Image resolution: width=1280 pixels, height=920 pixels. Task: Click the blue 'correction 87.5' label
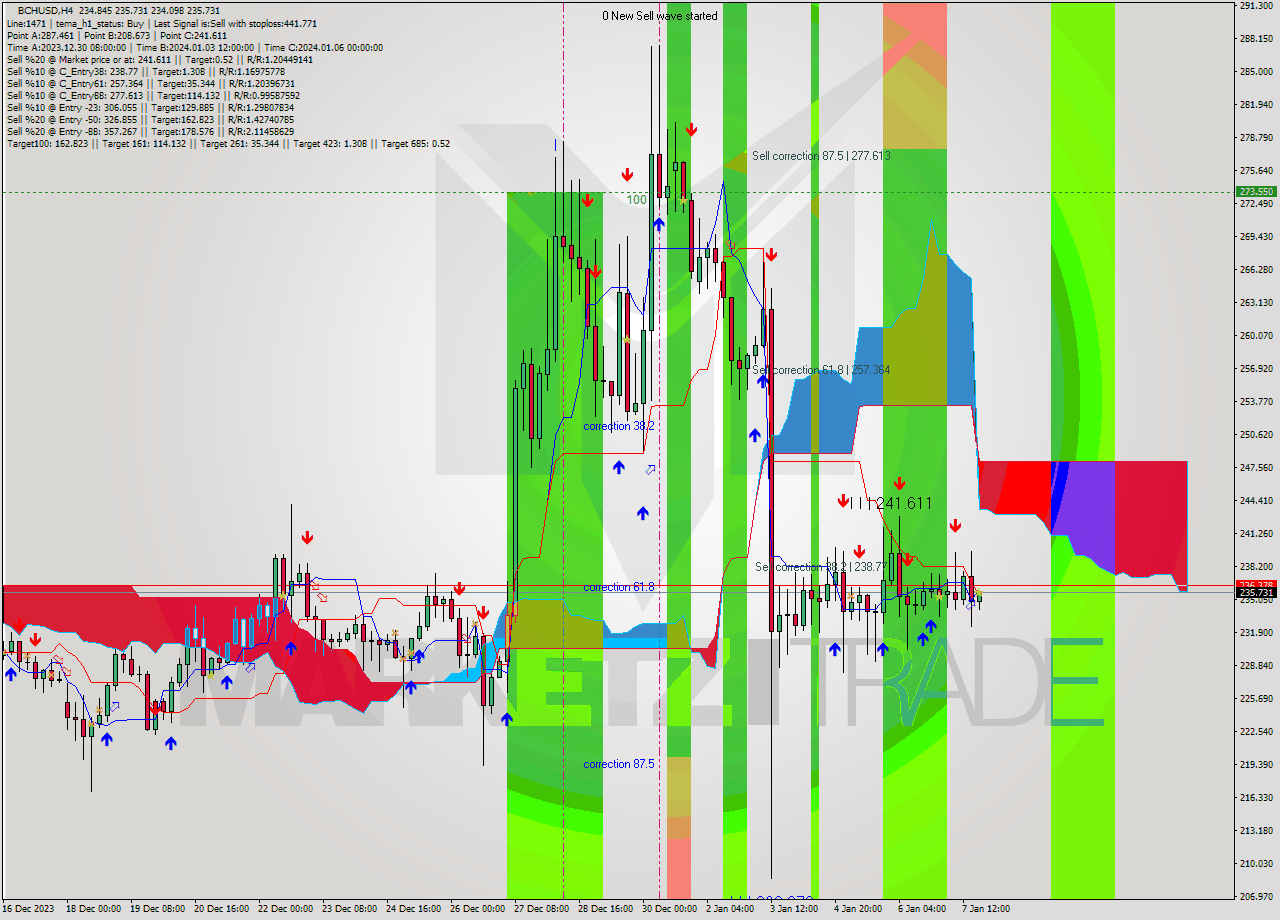click(x=619, y=764)
